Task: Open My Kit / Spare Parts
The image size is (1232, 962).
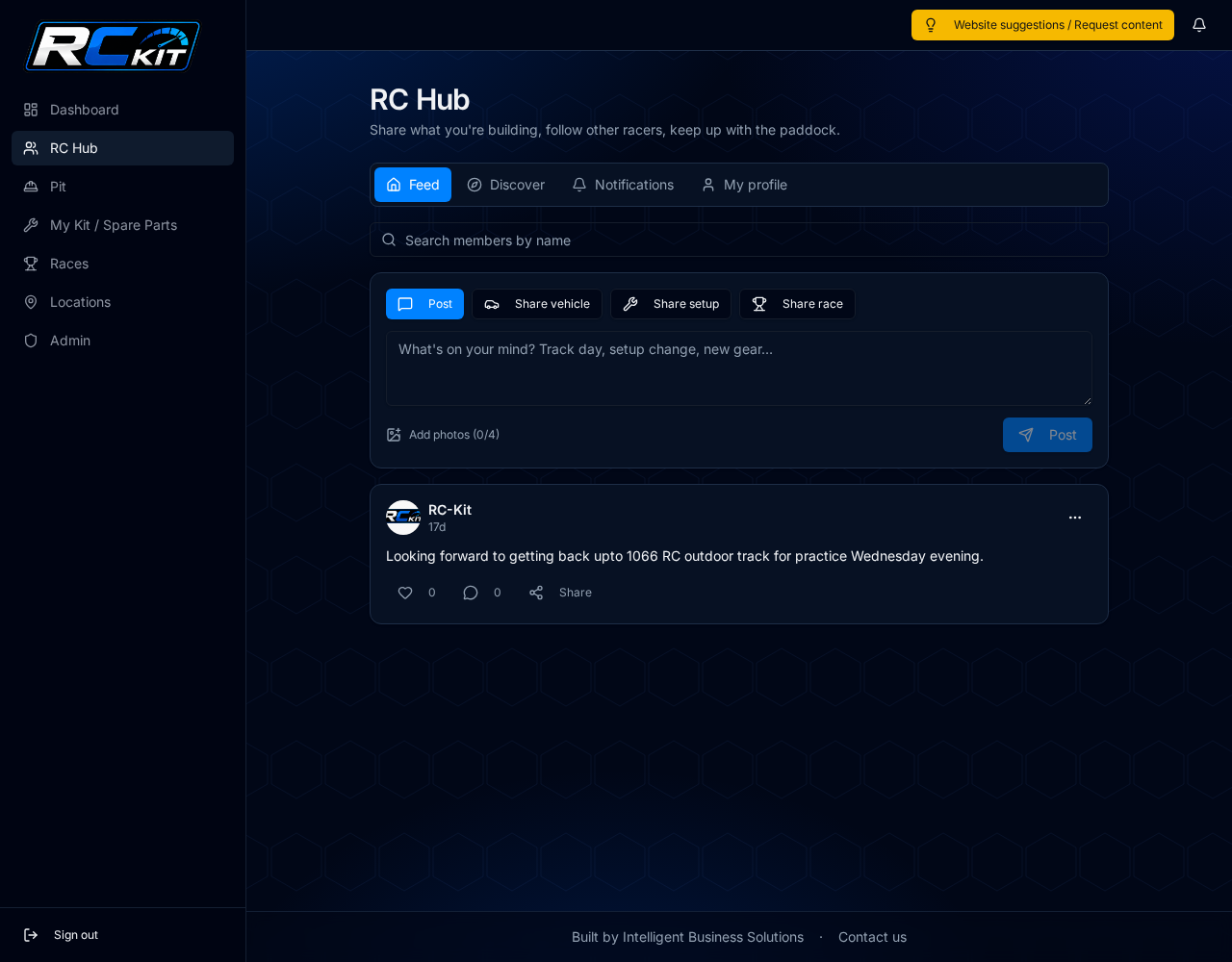Action: click(122, 225)
